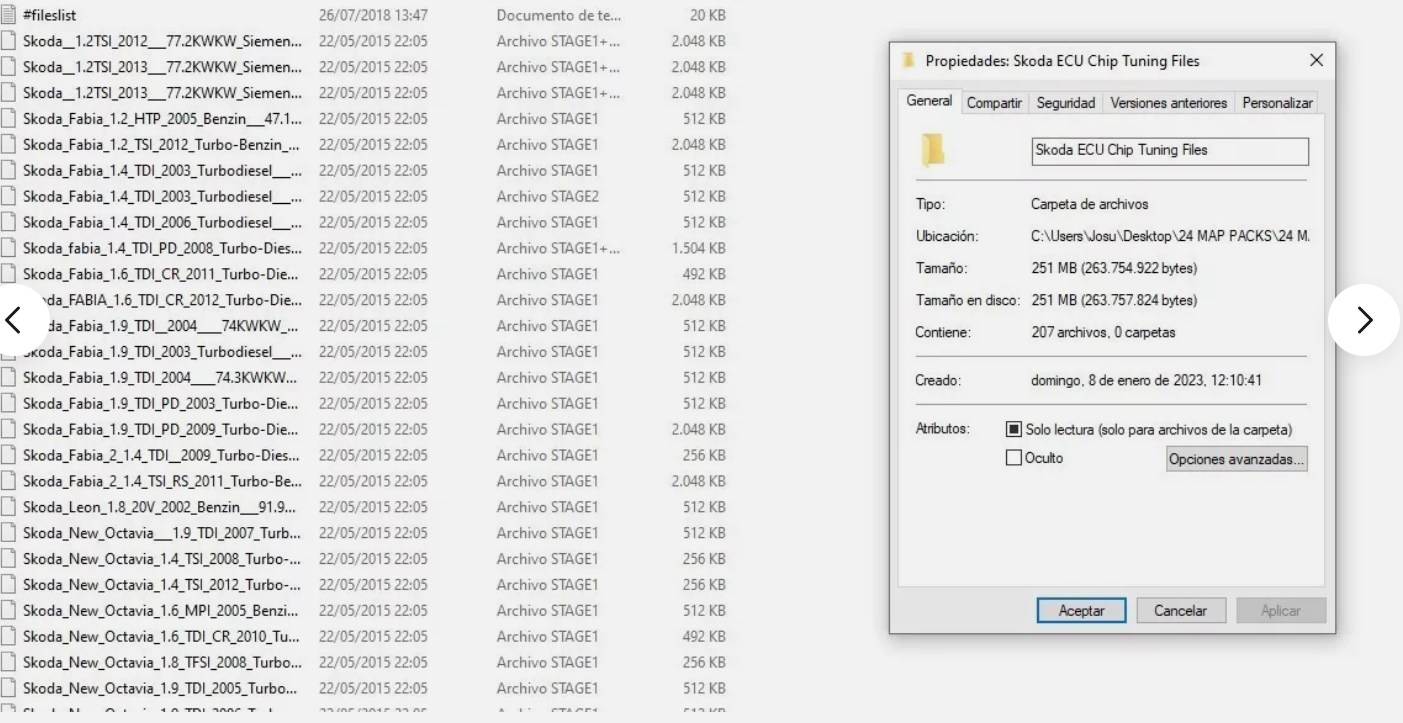
Task: Click the file icon next to Skoda_Fabia_1.2_HTP_2005
Action: tap(8, 118)
